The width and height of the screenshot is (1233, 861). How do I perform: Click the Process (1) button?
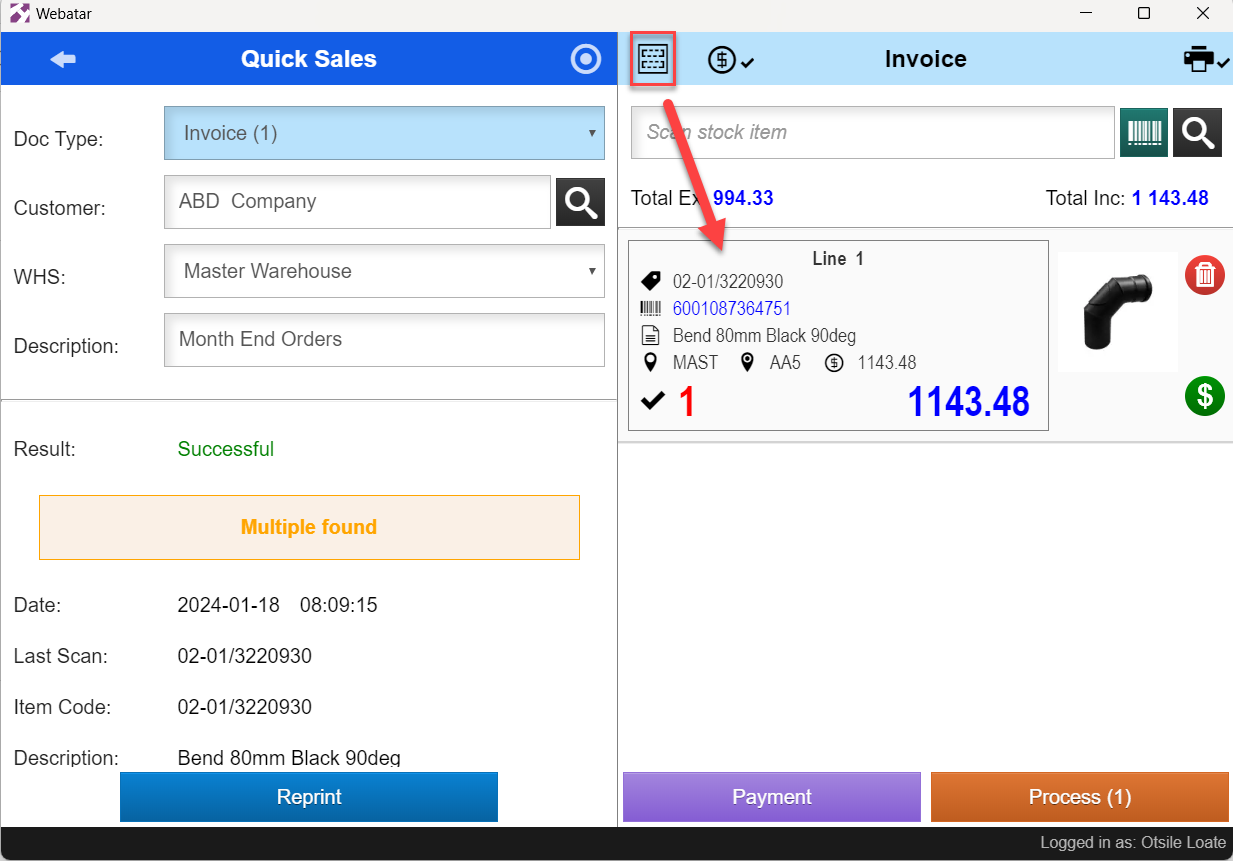click(x=1080, y=797)
